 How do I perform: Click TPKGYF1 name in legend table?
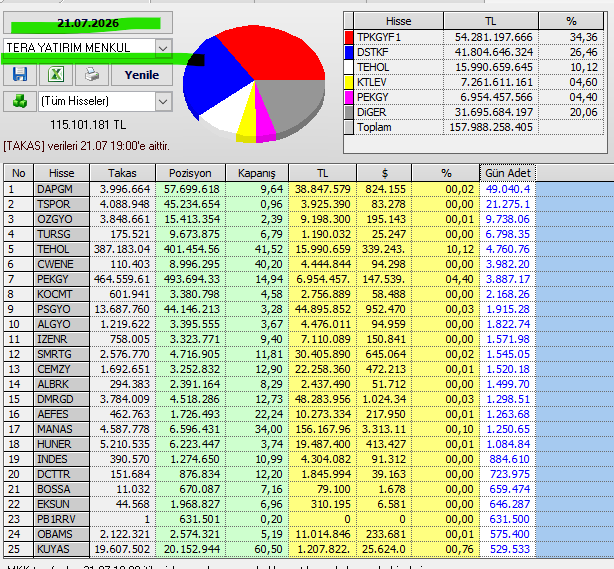(x=379, y=38)
